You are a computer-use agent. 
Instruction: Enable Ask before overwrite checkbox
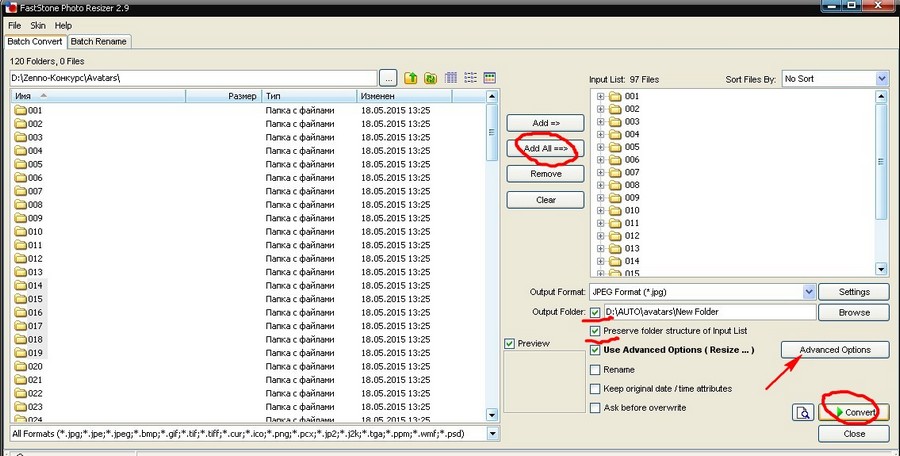click(x=595, y=408)
